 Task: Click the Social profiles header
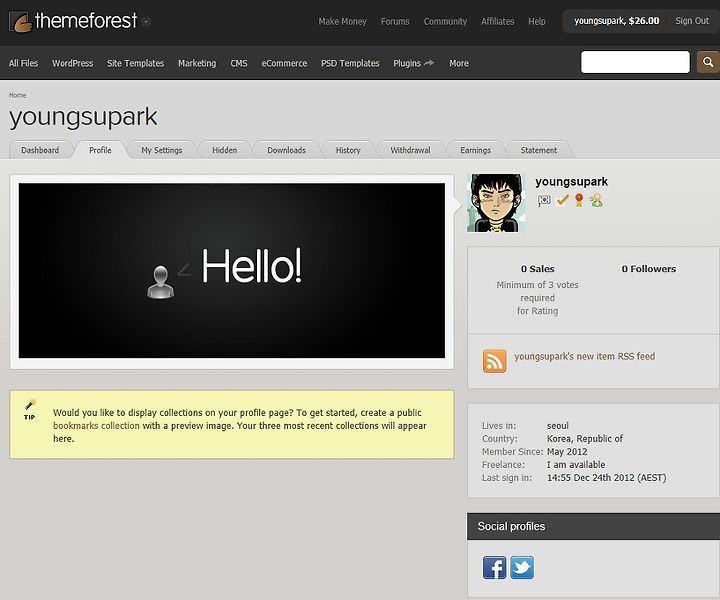point(593,526)
